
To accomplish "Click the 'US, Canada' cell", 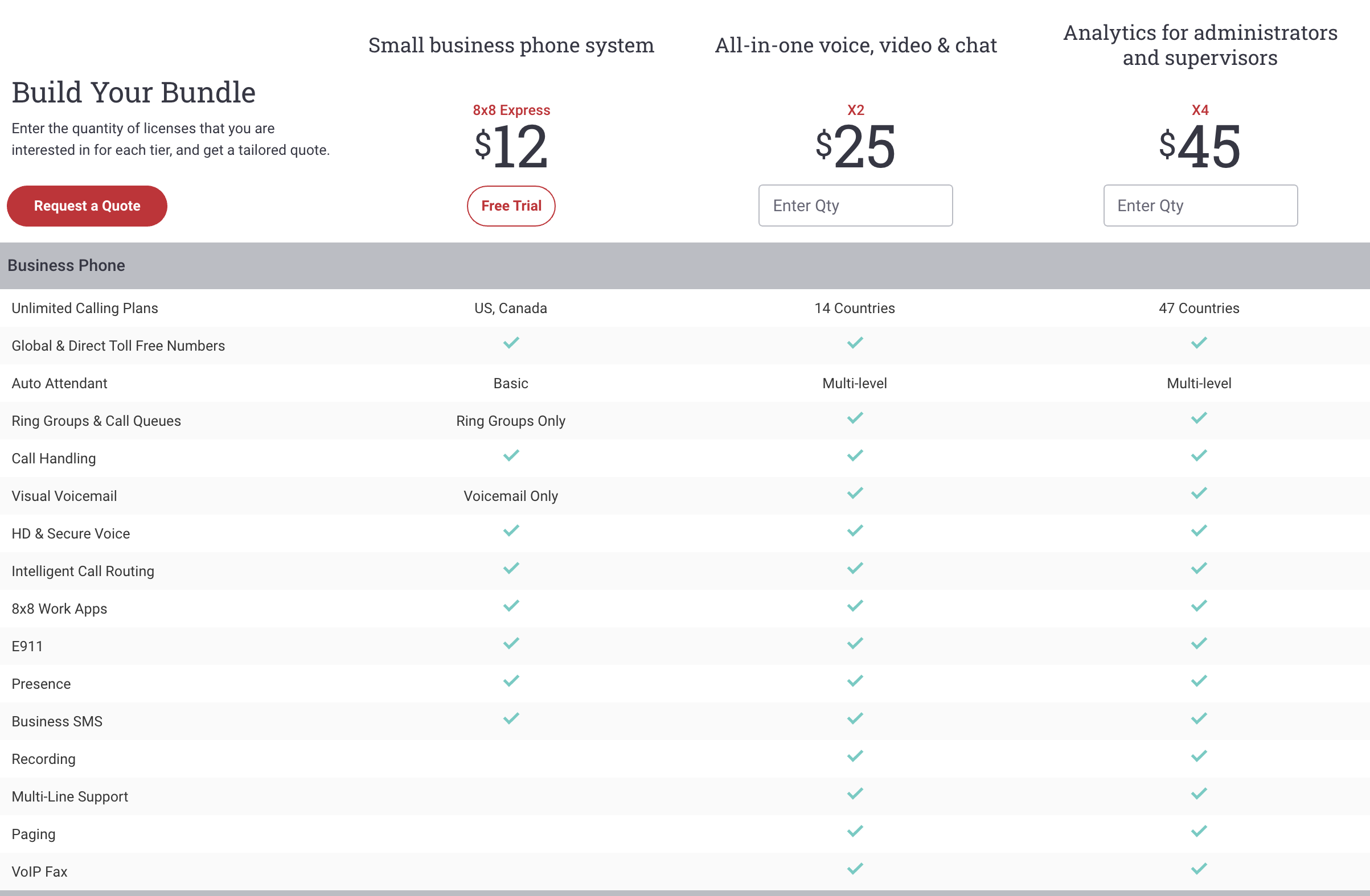I will [x=511, y=308].
